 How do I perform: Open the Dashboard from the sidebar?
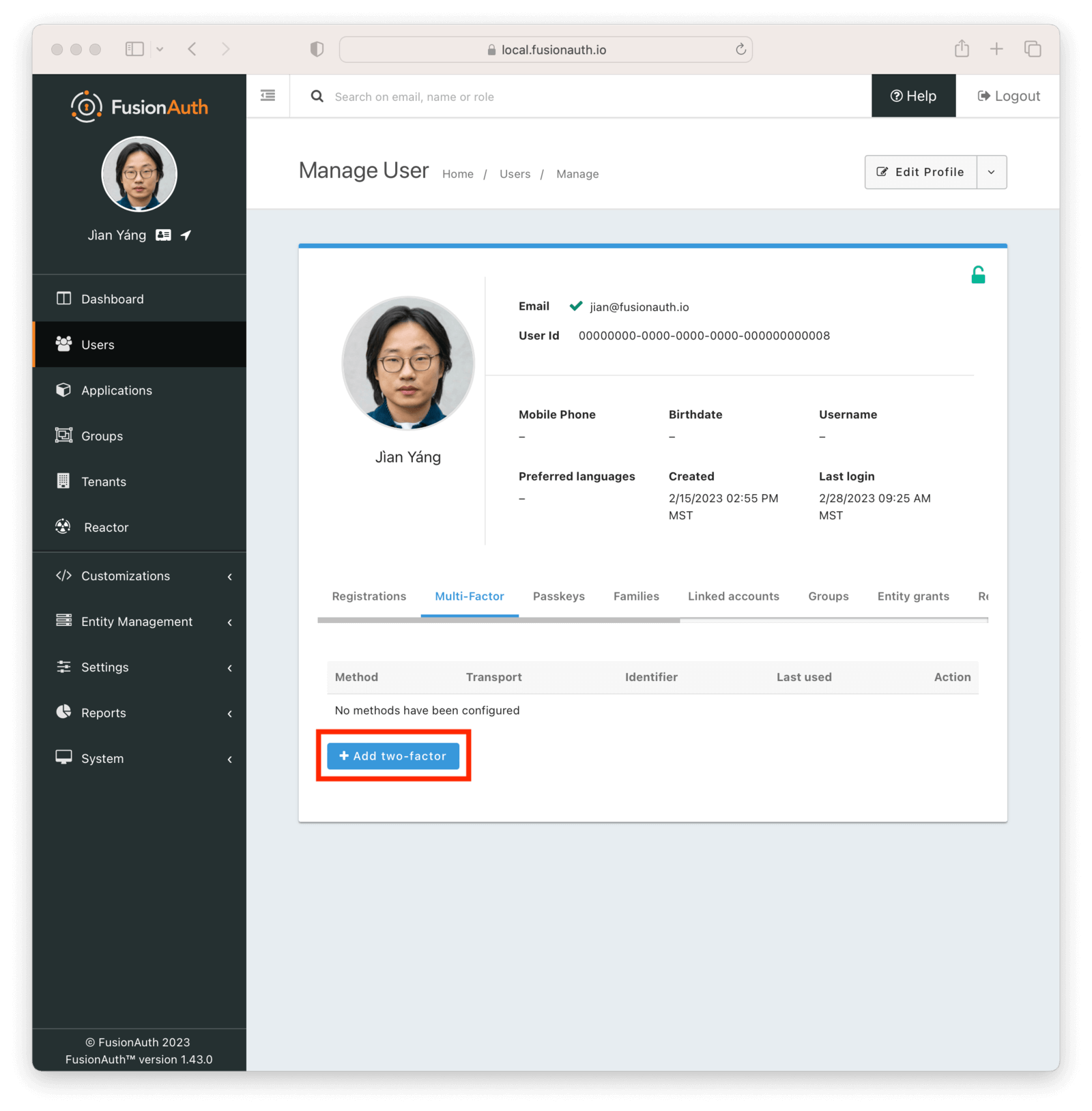click(111, 298)
